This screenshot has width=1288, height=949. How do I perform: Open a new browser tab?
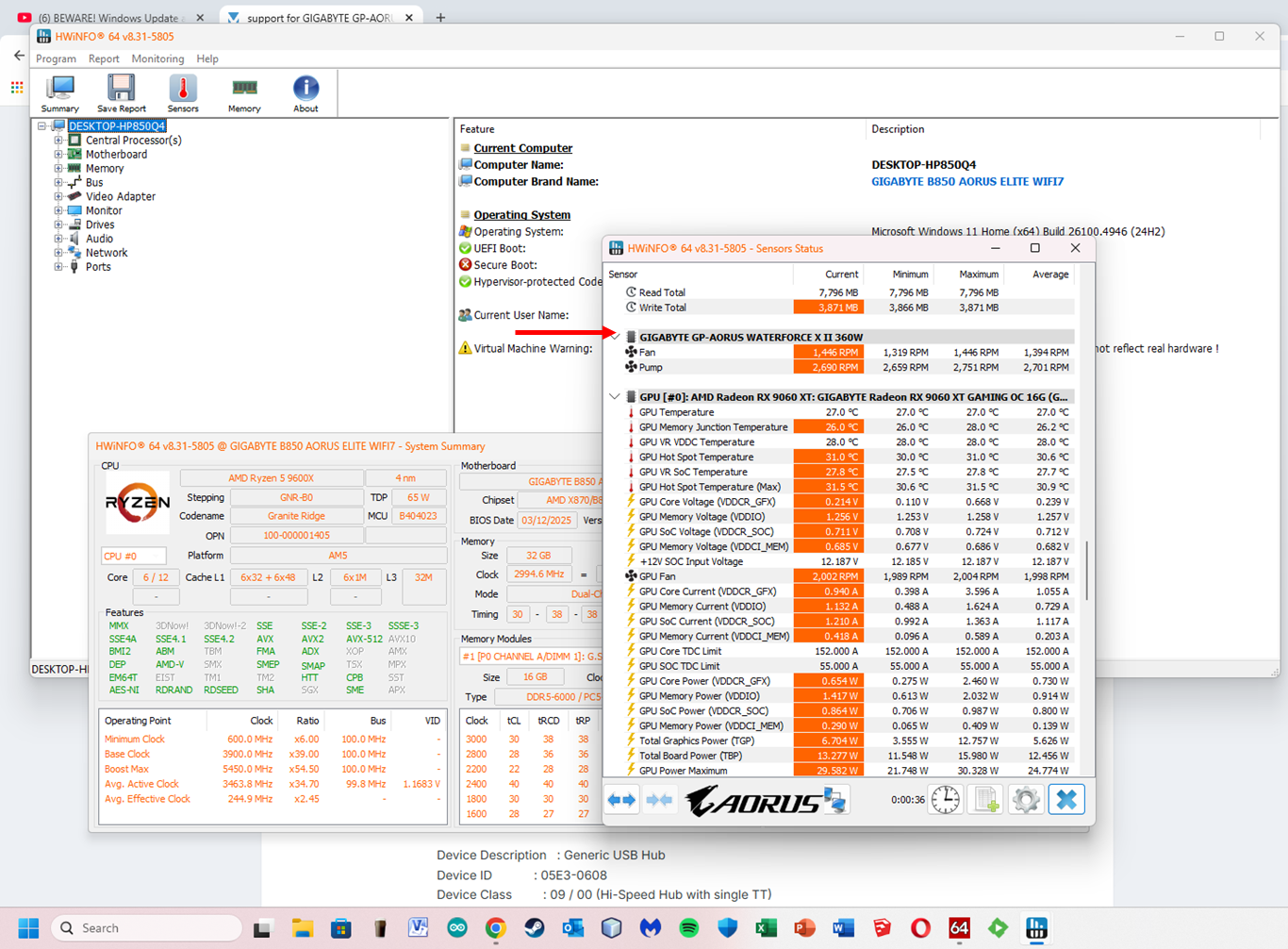pyautogui.click(x=440, y=18)
